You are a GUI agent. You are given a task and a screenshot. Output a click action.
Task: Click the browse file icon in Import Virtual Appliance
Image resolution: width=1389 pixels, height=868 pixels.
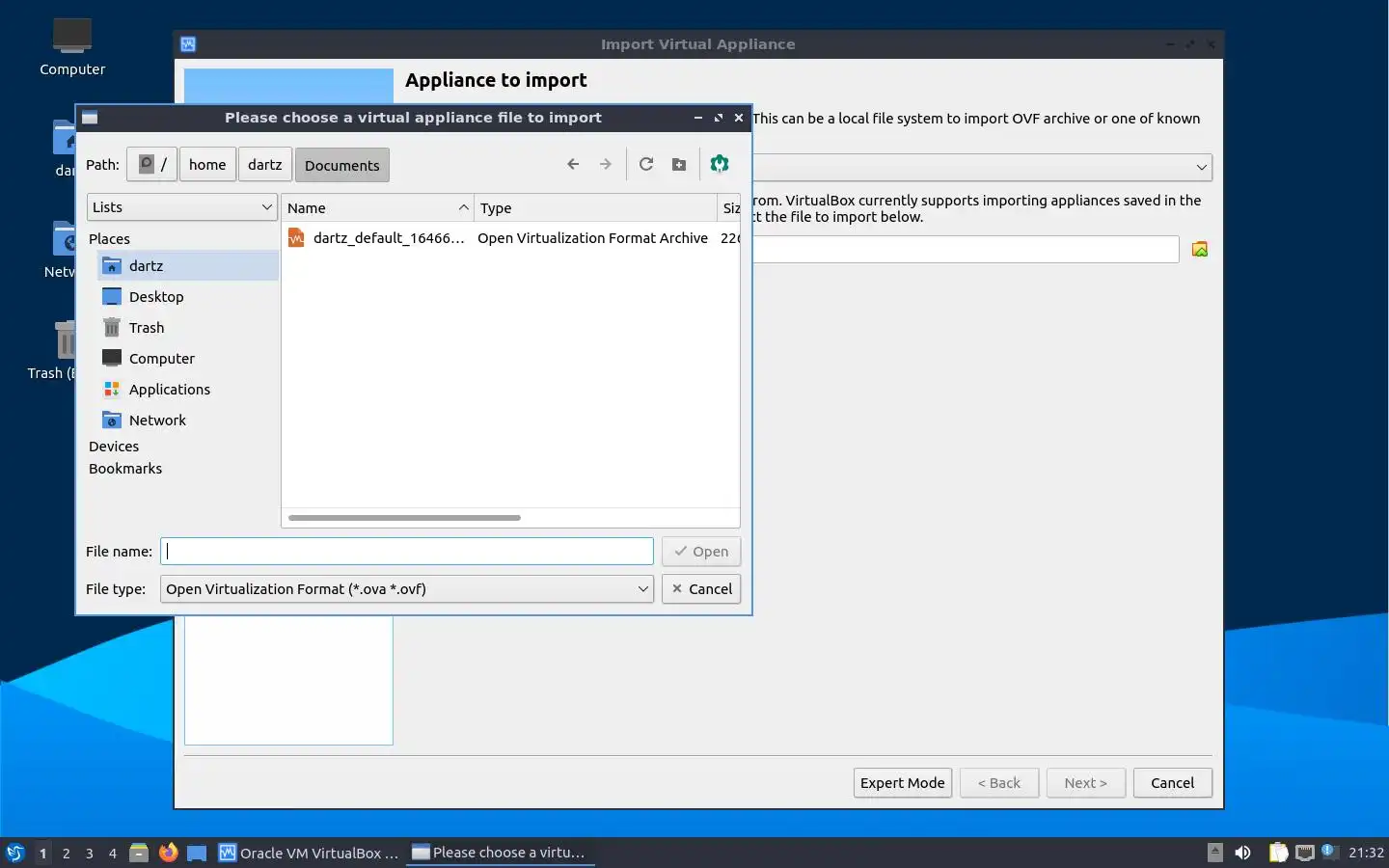point(1200,250)
